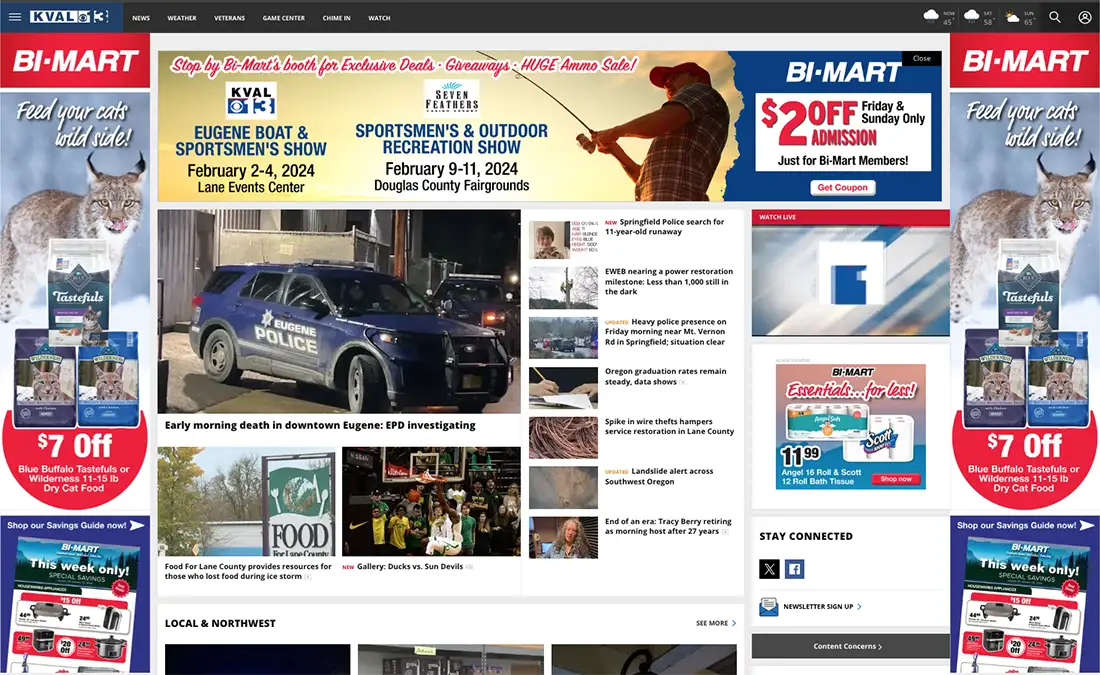The height and width of the screenshot is (675, 1100).
Task: Open the Chime In menu item
Action: [336, 18]
